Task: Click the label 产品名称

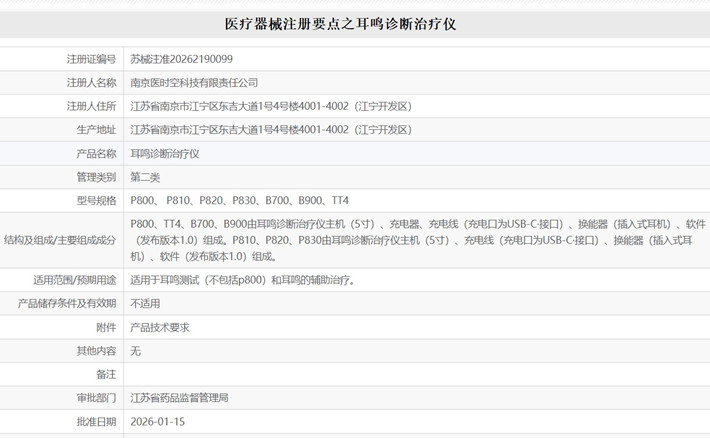Action: click(96, 154)
